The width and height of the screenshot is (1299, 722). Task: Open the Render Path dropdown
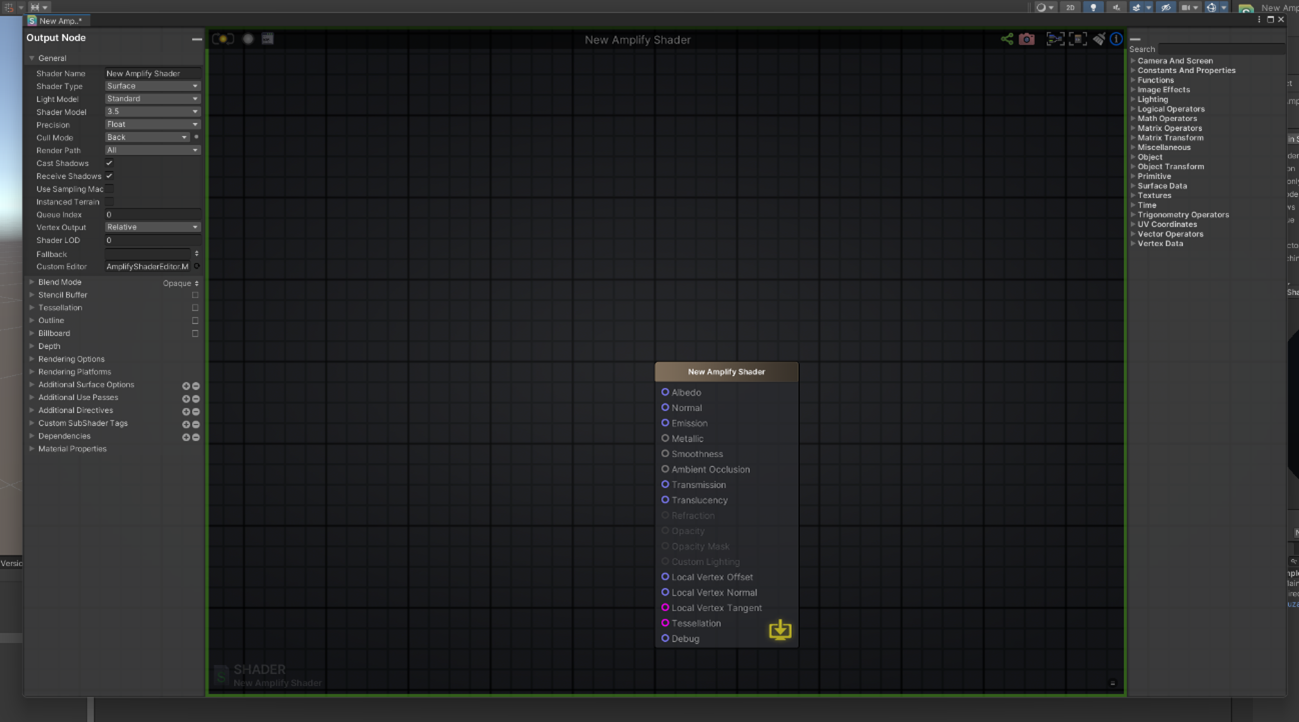[152, 150]
